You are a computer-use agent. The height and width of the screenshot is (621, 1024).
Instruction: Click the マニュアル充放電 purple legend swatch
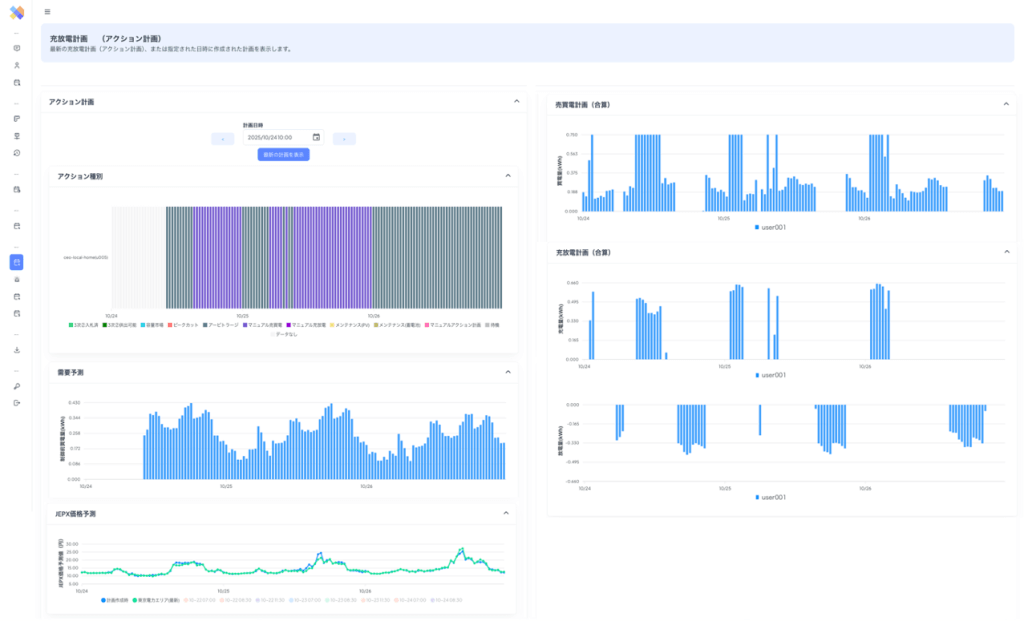289,325
